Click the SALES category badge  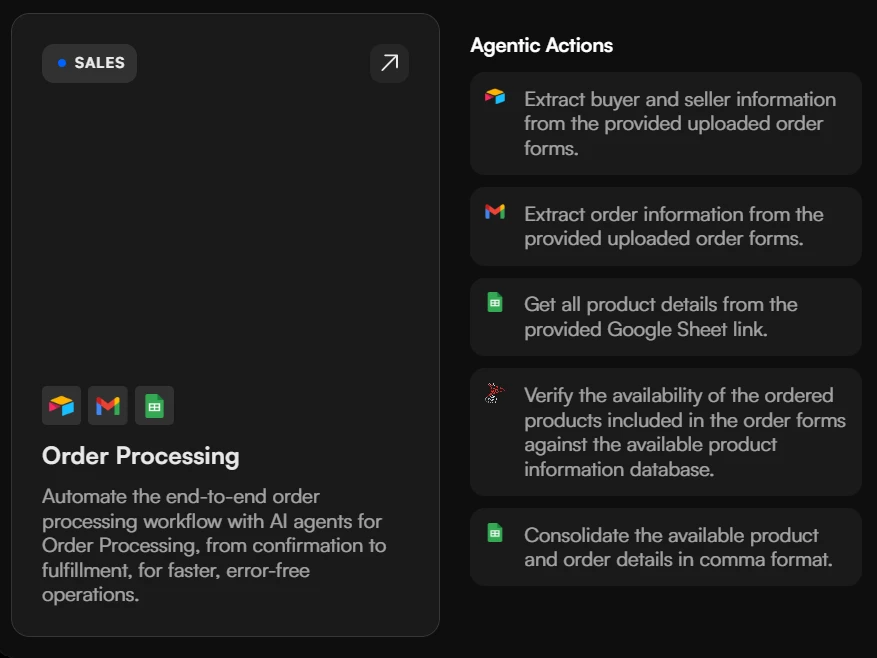tap(89, 63)
